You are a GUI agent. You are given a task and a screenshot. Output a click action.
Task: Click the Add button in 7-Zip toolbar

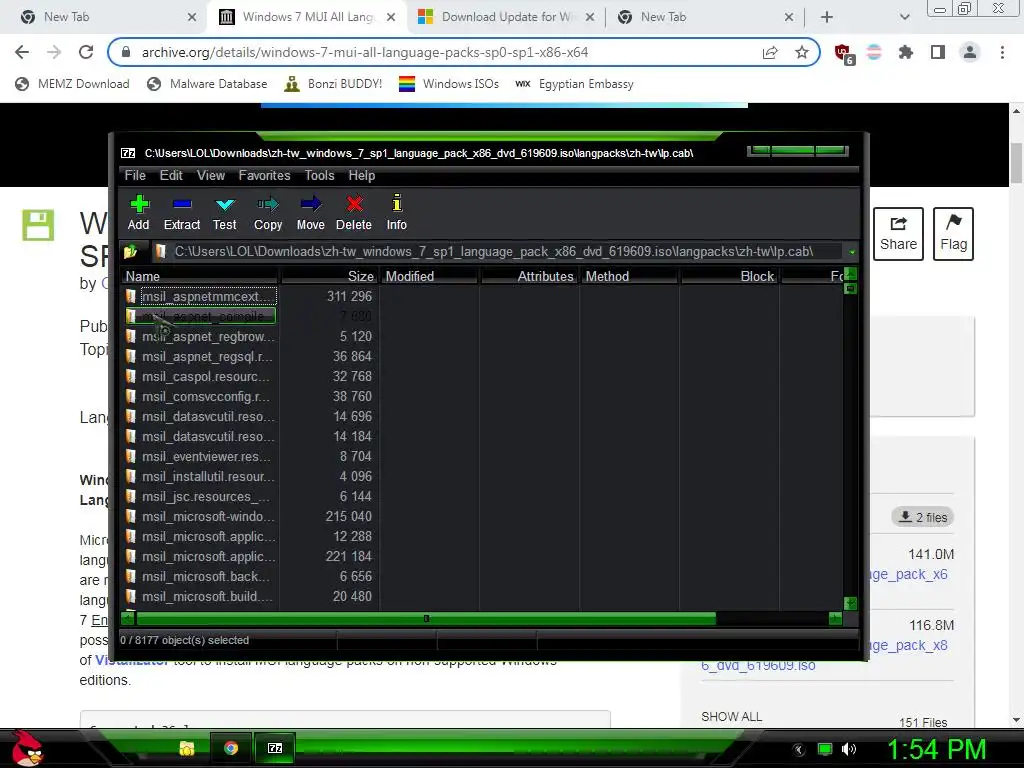click(x=138, y=212)
